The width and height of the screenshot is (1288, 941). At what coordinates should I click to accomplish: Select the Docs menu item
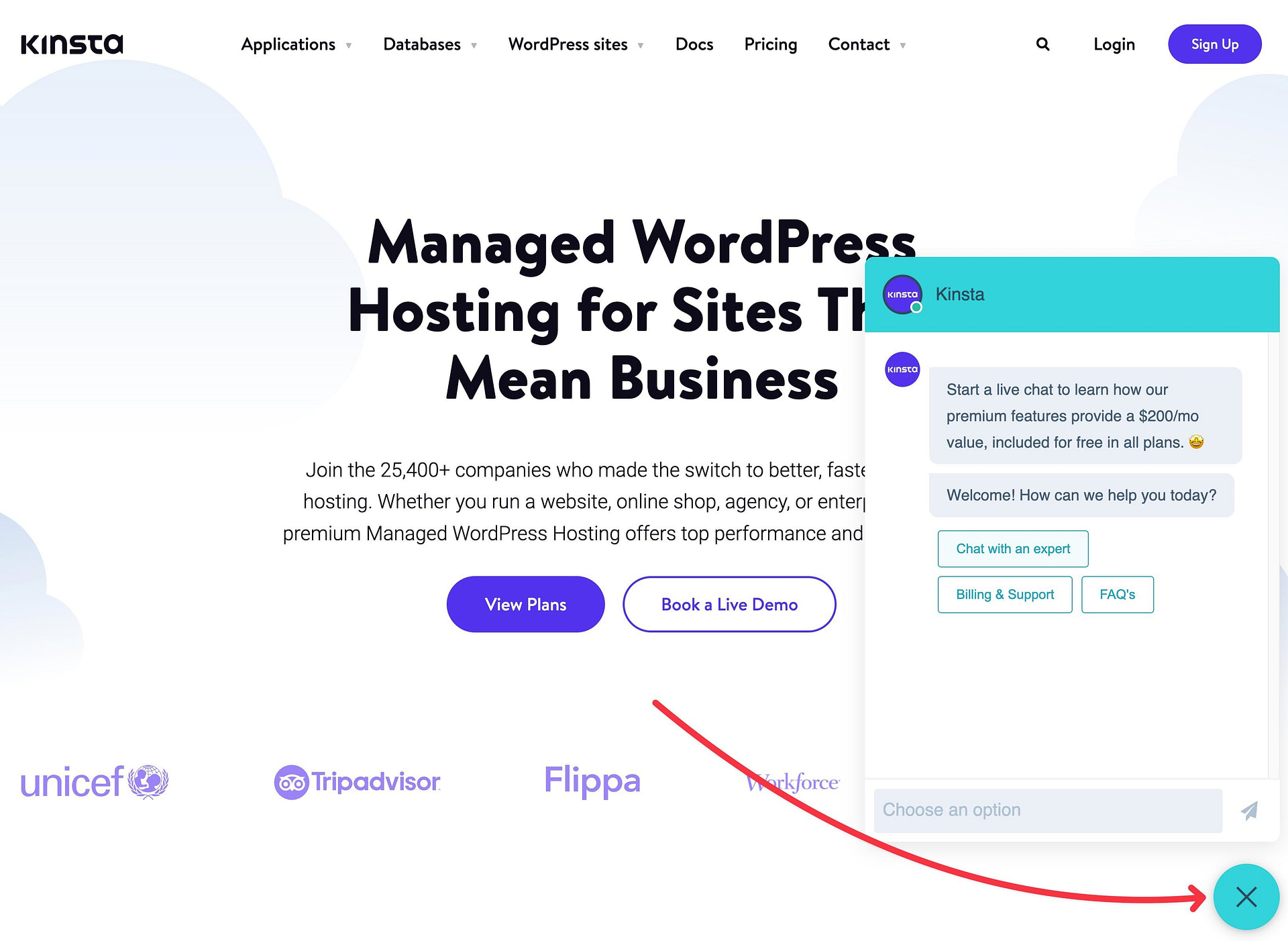[693, 44]
